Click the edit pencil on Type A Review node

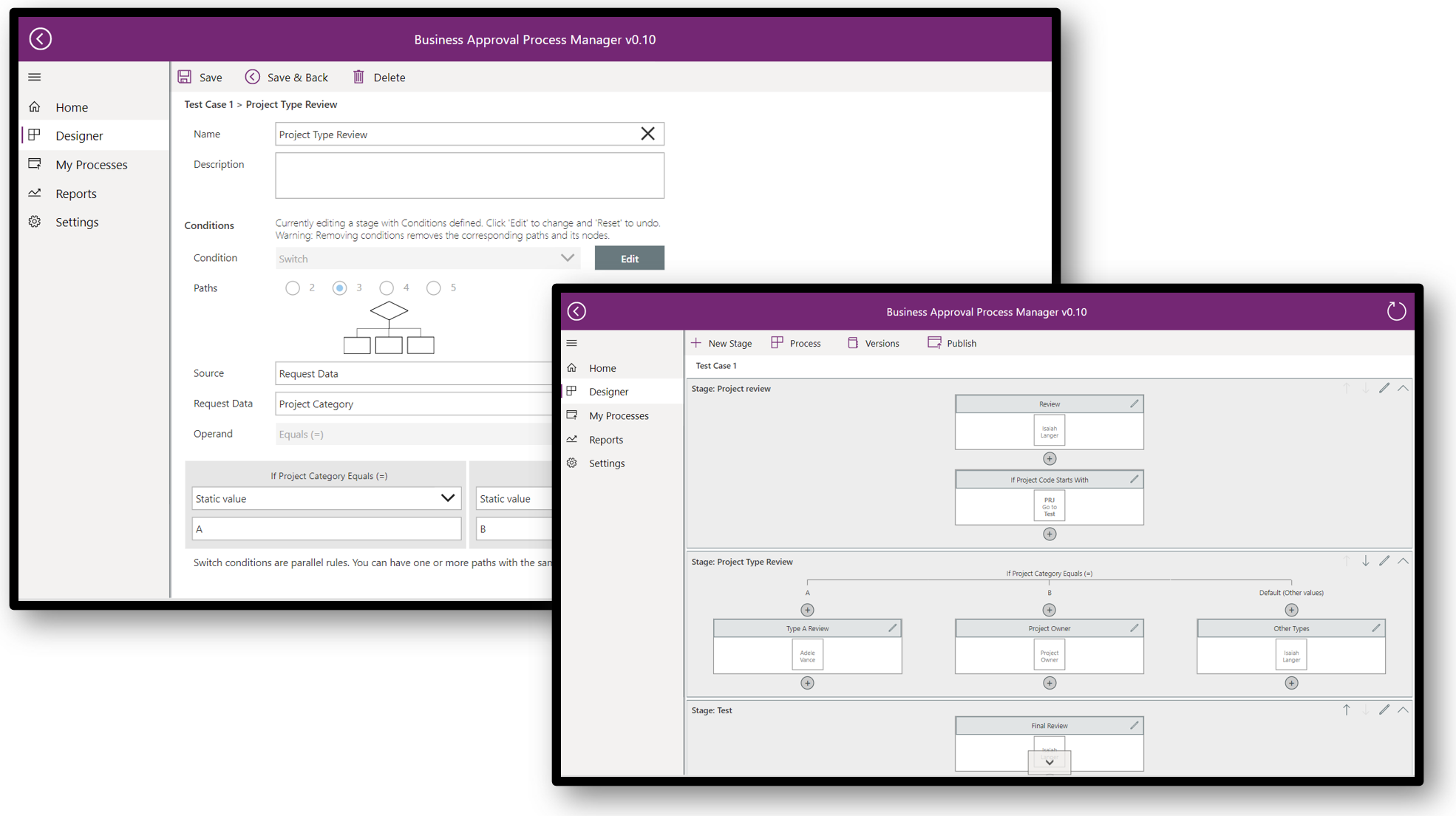coord(890,627)
